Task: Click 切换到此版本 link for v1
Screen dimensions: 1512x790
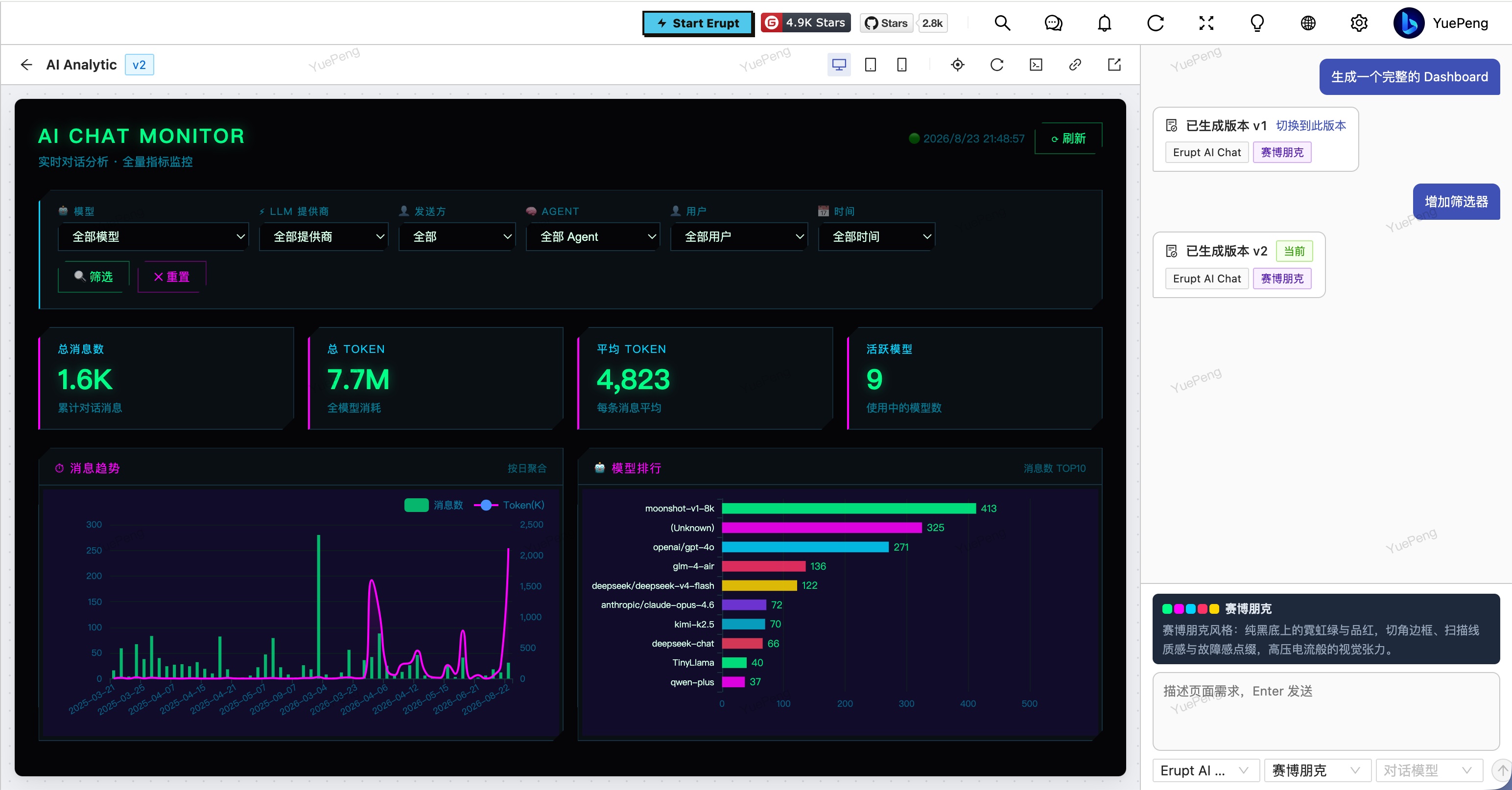Action: (1311, 126)
